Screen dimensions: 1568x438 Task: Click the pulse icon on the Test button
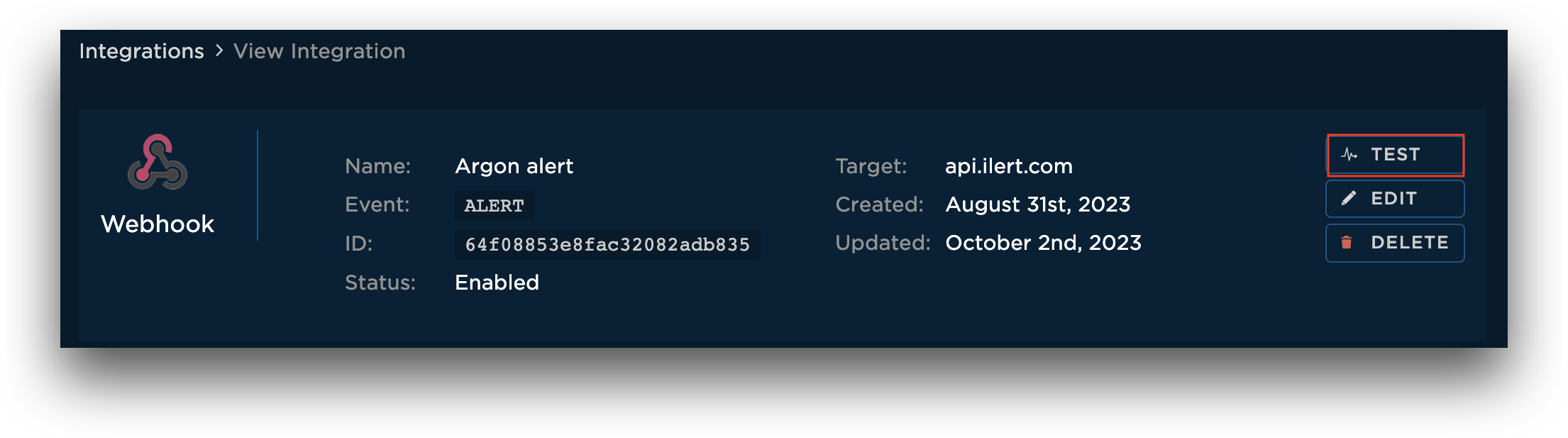[x=1349, y=155]
